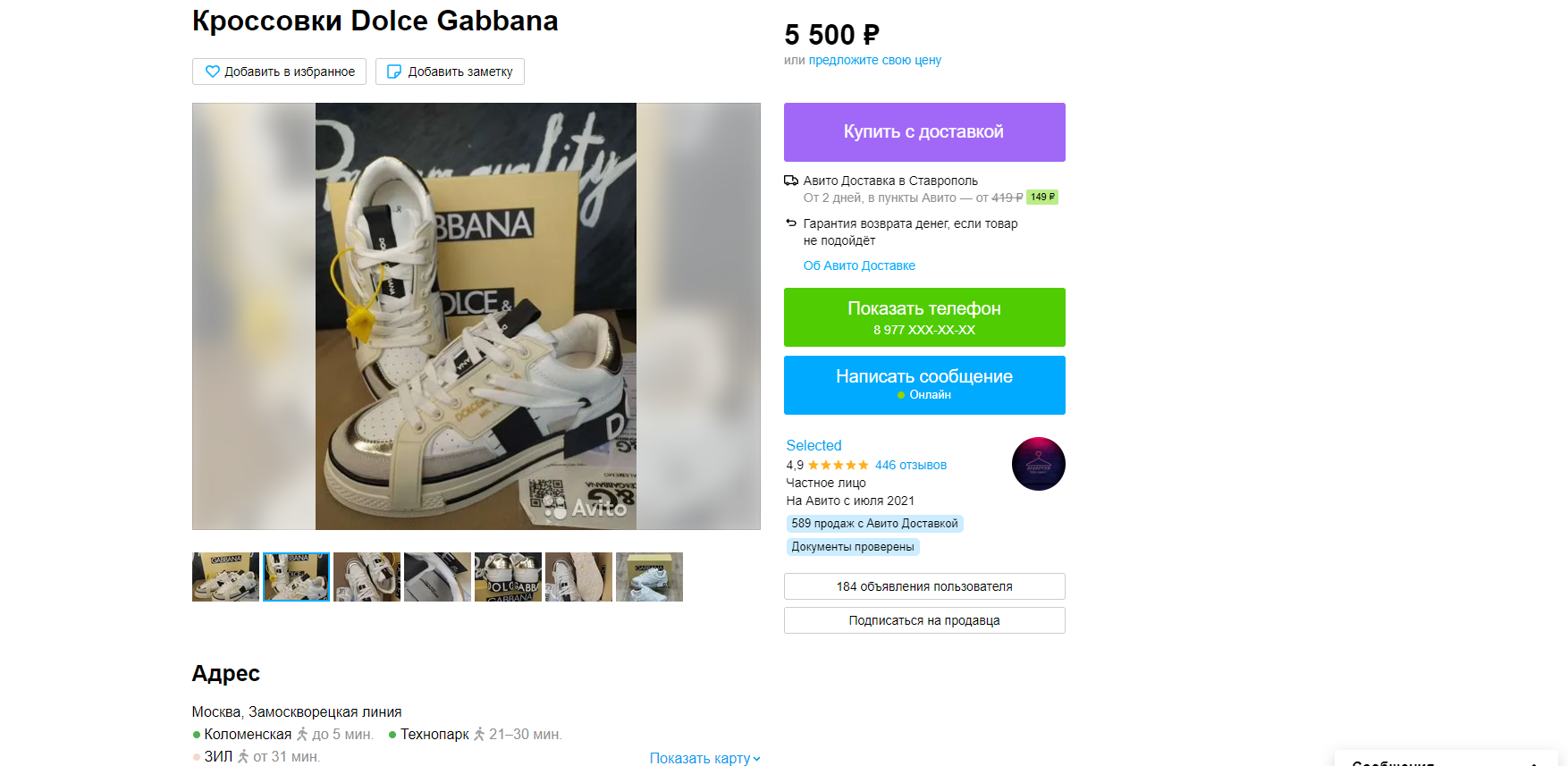
Task: Reveal the phone number via Показать телефон
Action: pos(924,317)
